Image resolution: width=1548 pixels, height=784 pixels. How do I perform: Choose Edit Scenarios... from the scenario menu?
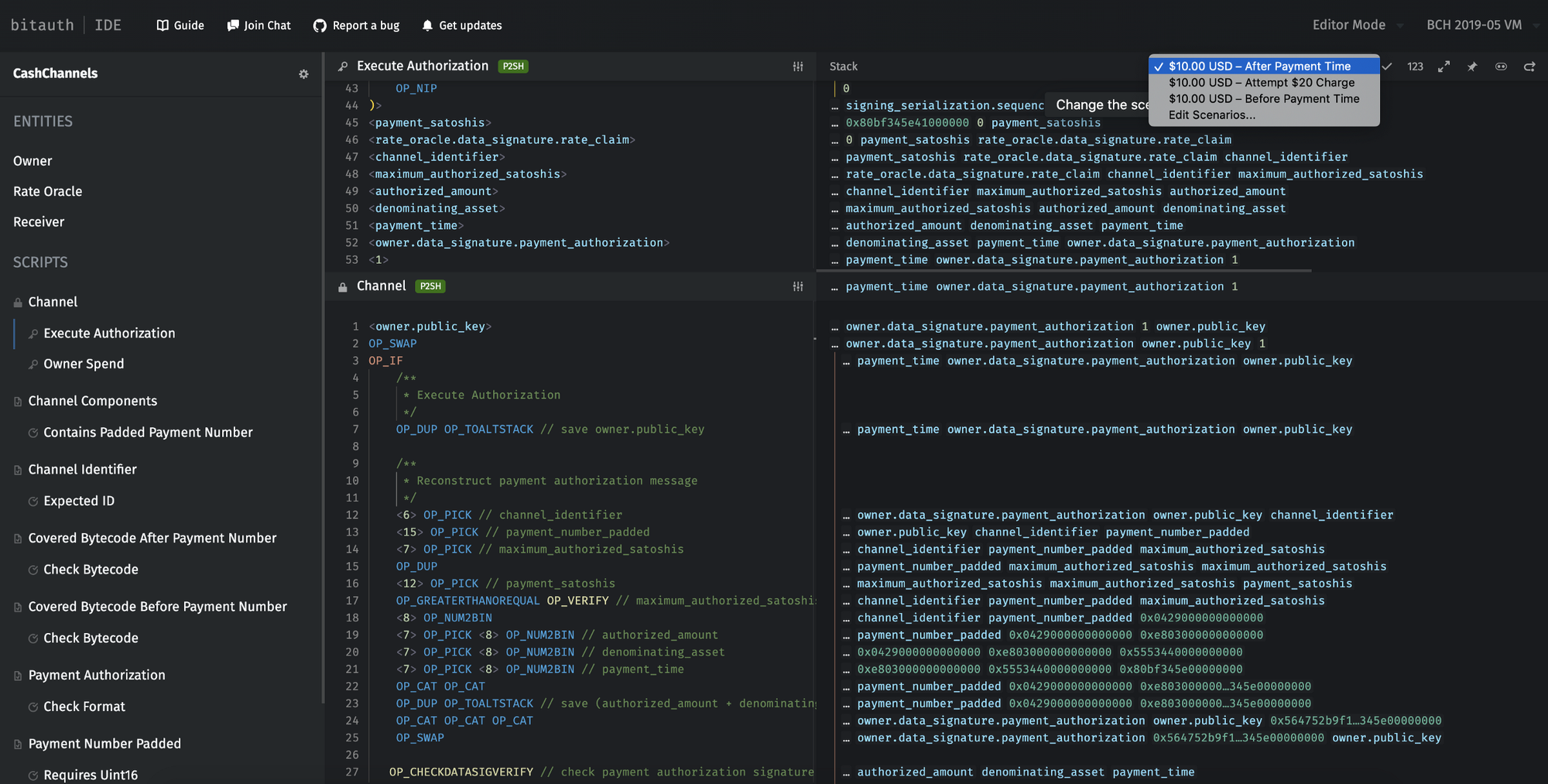pyautogui.click(x=1211, y=115)
